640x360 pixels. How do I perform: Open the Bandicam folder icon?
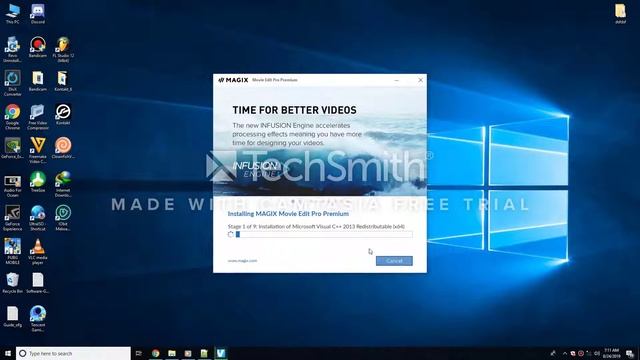[38, 81]
